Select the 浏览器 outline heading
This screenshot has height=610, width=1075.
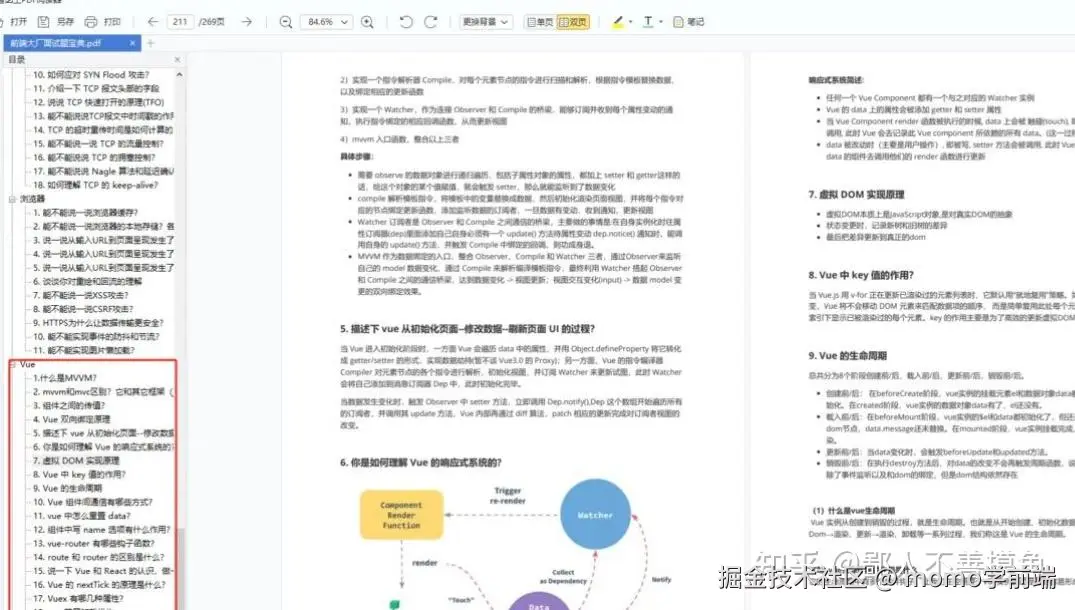[x=32, y=199]
